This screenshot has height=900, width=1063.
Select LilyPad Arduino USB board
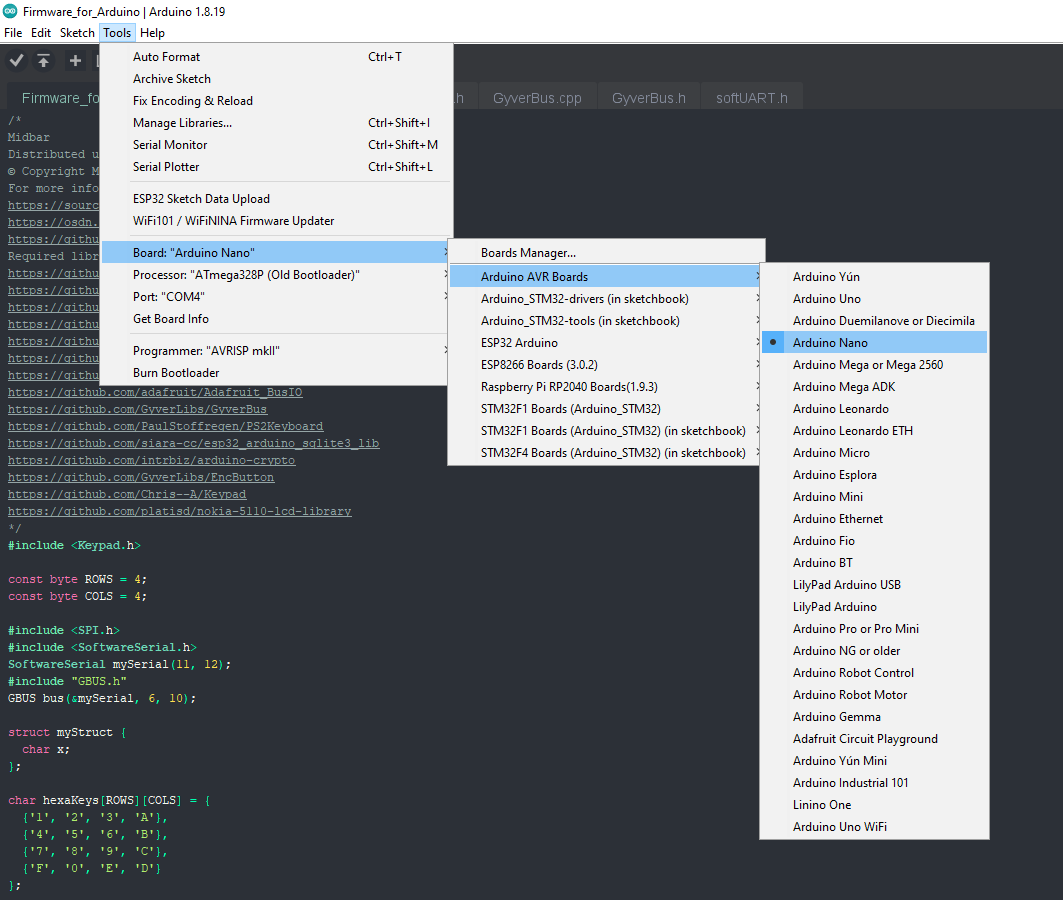click(x=874, y=585)
